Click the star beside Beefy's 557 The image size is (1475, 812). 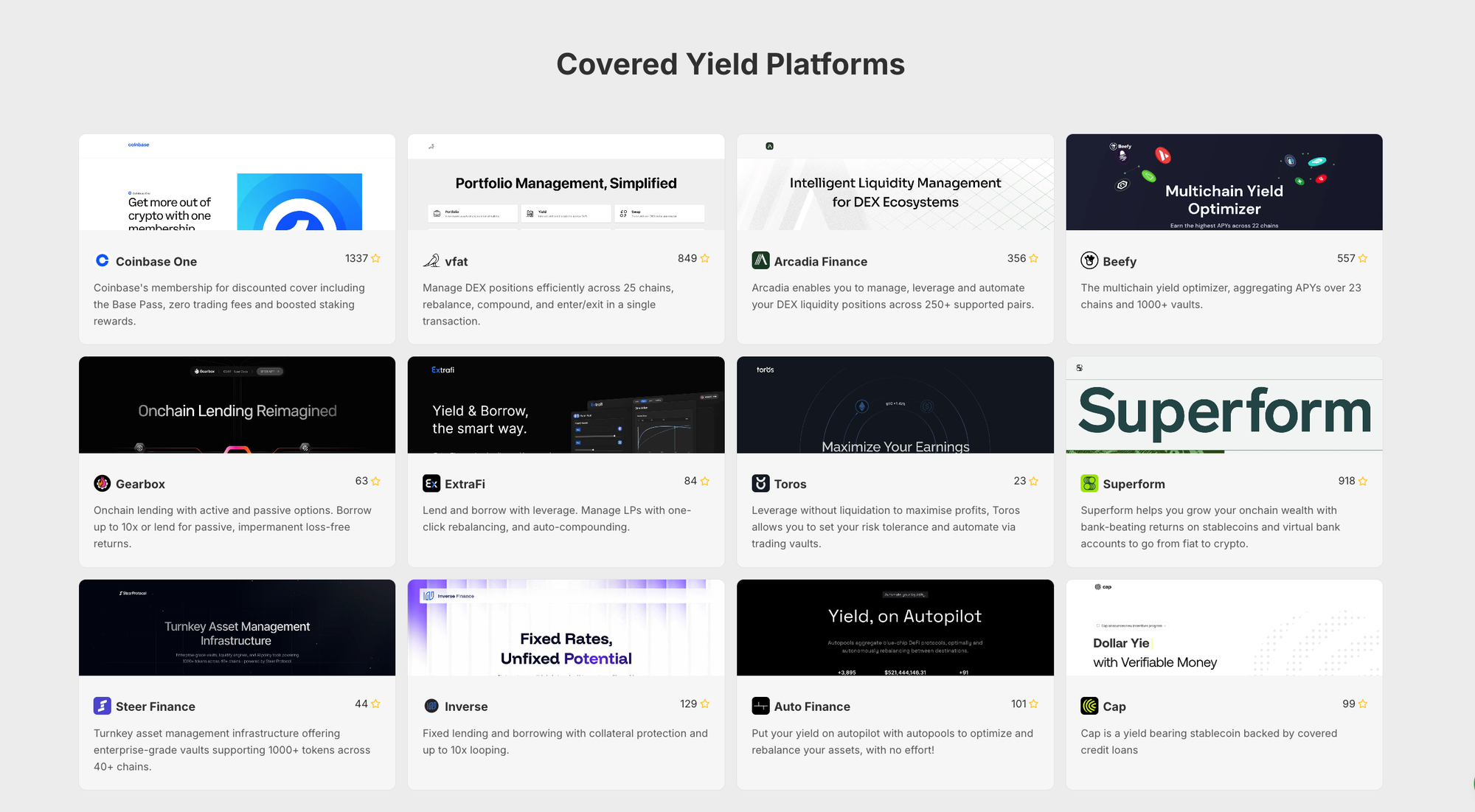(1362, 258)
